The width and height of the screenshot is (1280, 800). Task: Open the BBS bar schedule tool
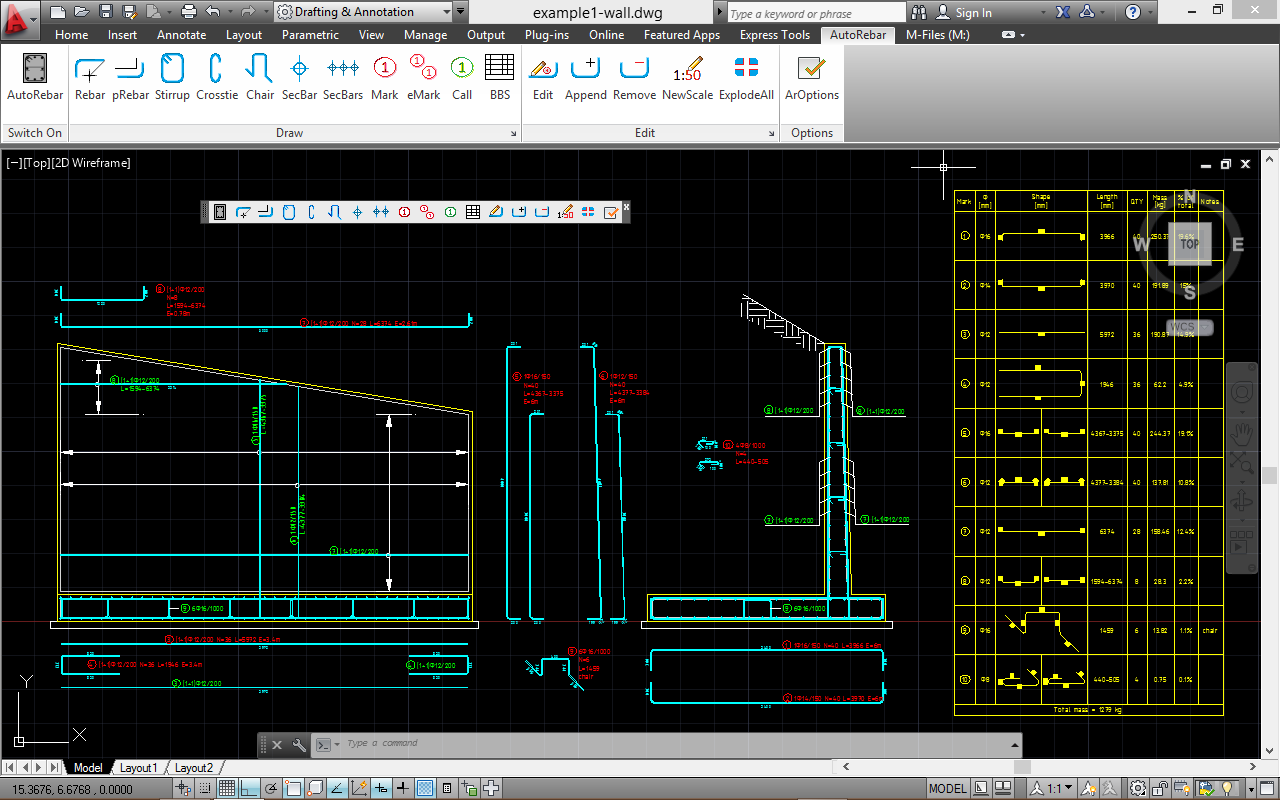tap(499, 78)
